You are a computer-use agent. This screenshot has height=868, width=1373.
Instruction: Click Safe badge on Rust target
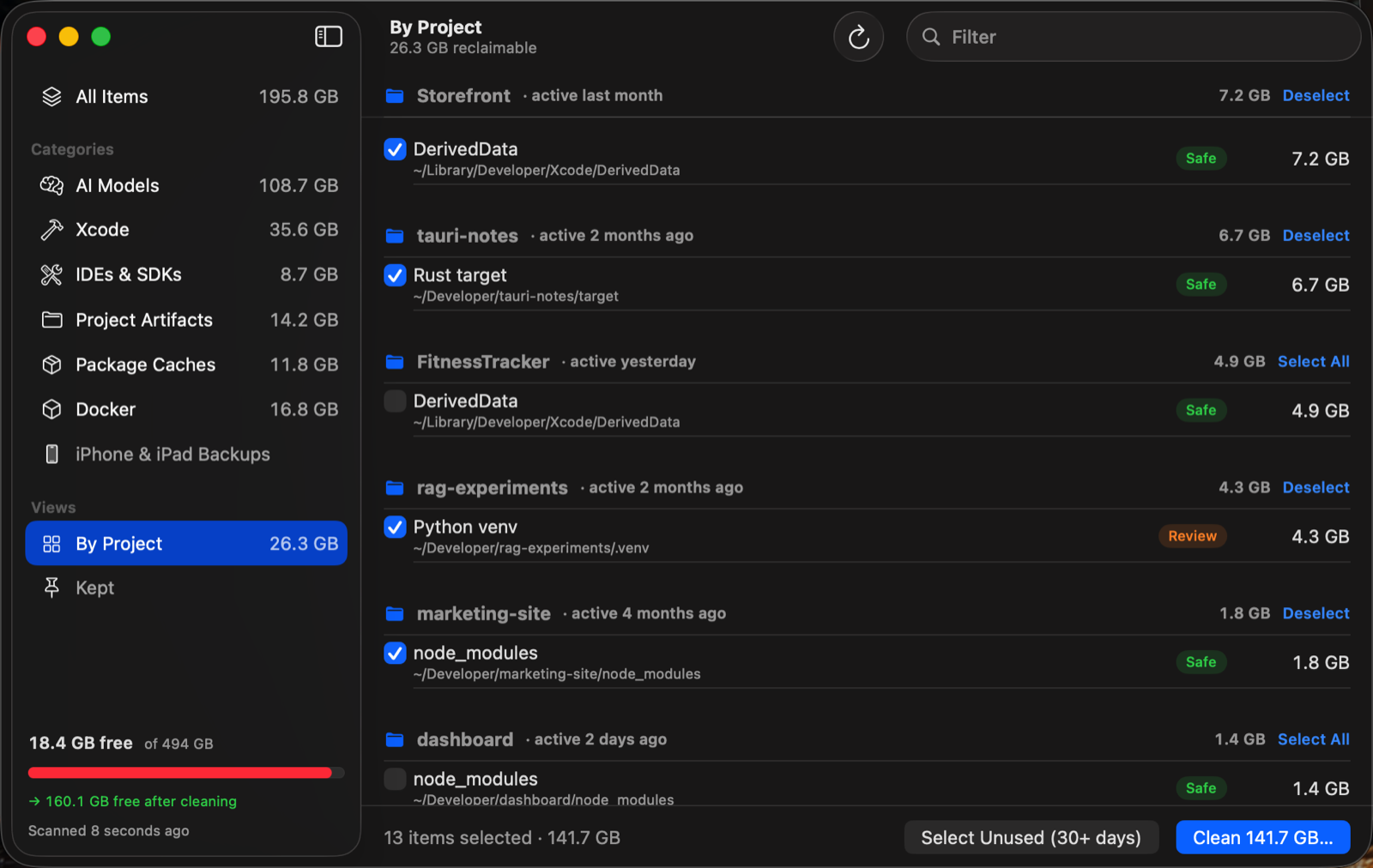tap(1201, 284)
